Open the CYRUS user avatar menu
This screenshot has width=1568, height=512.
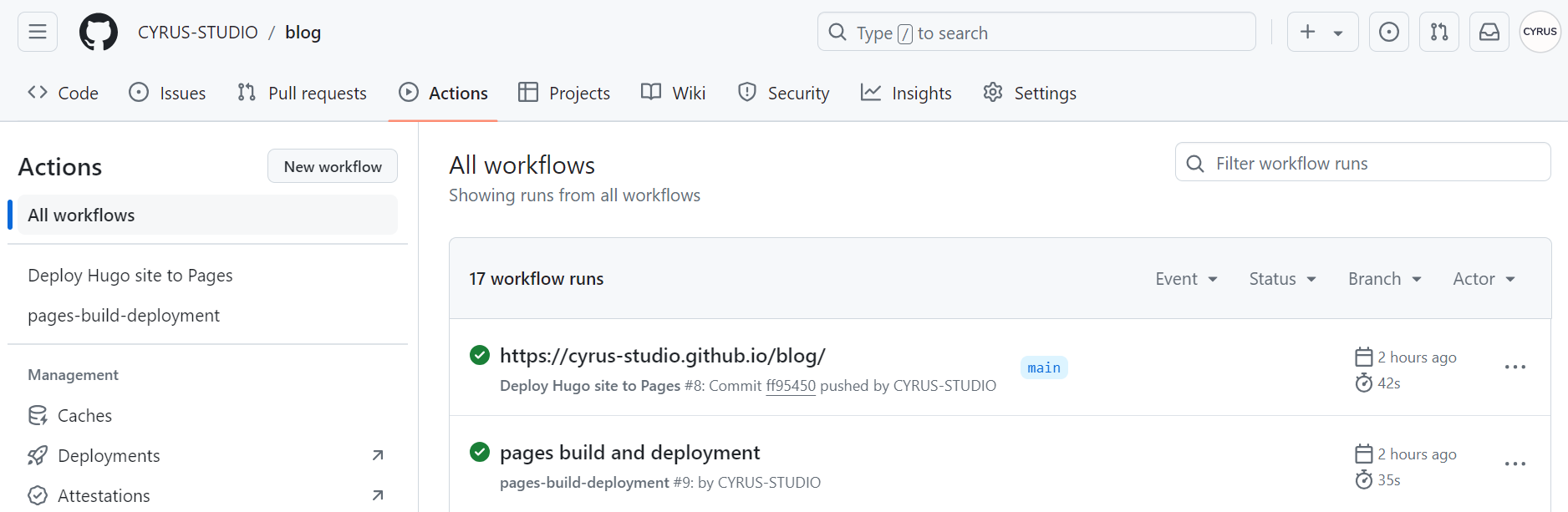(1540, 33)
